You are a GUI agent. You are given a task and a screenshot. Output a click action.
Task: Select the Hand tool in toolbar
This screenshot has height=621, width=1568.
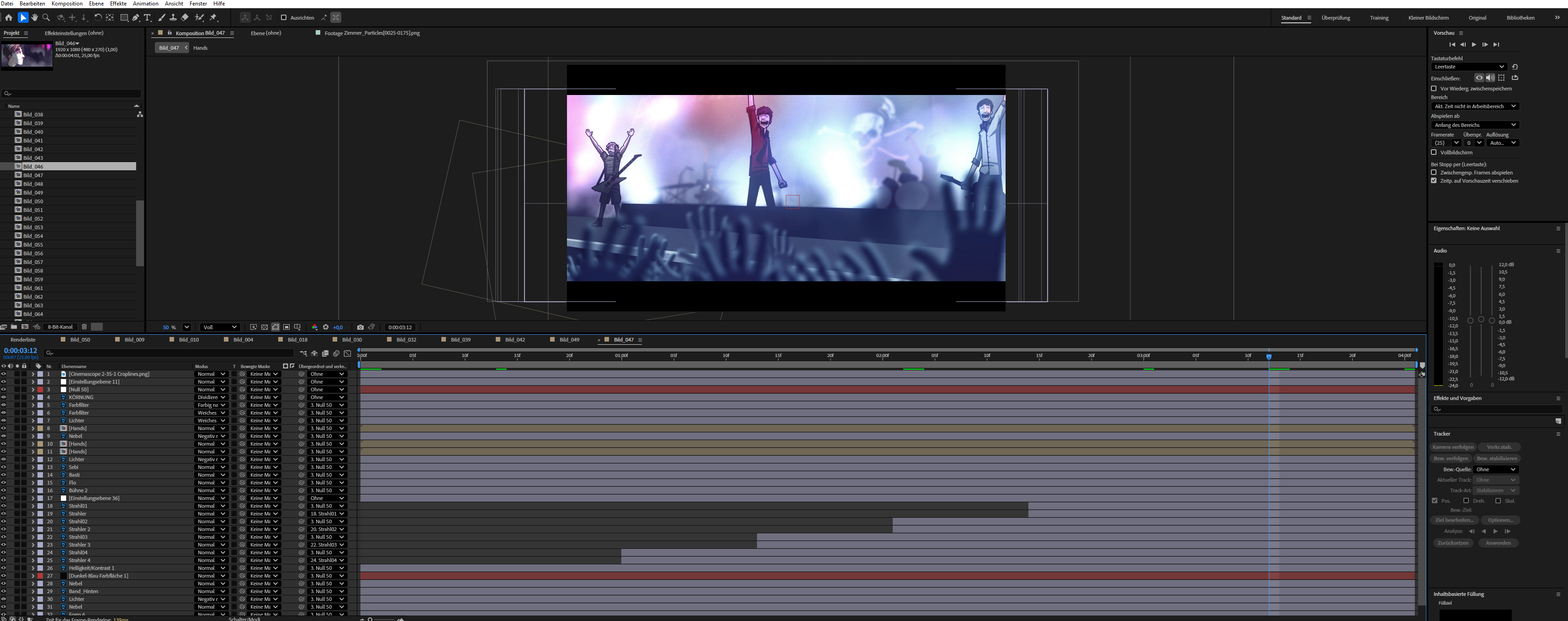(x=34, y=18)
